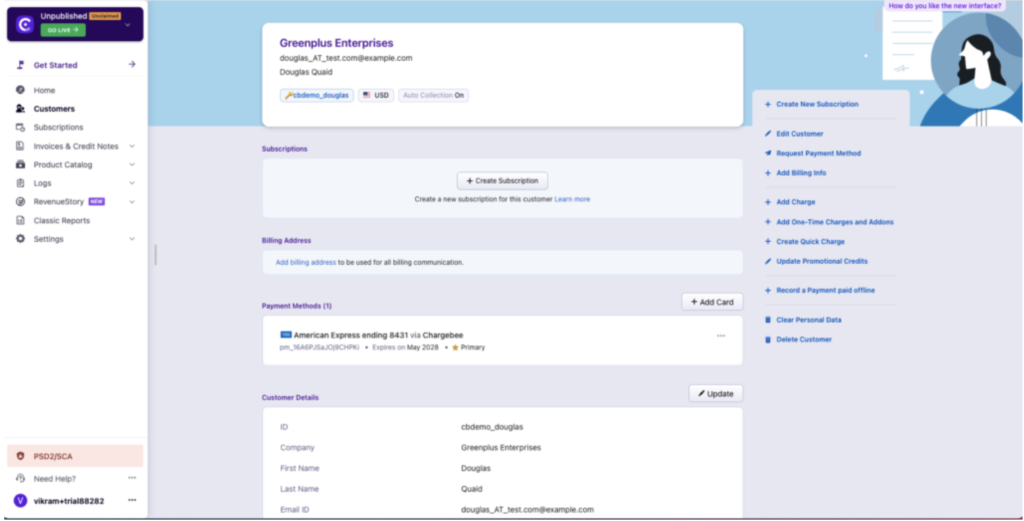The image size is (1024, 521).
Task: Click the PSD2/SCA shield icon
Action: (x=20, y=456)
